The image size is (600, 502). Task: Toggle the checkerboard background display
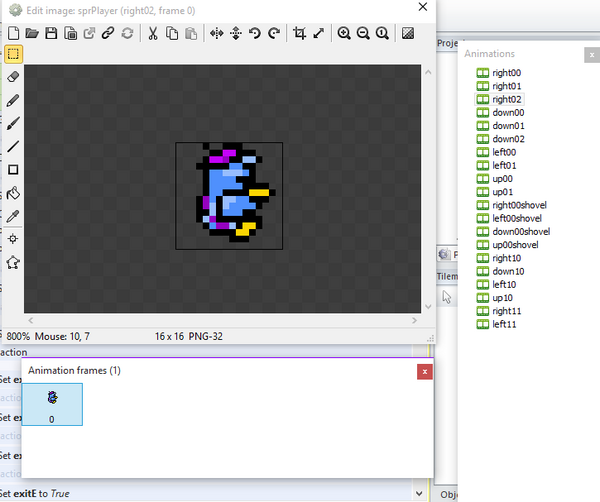[408, 33]
